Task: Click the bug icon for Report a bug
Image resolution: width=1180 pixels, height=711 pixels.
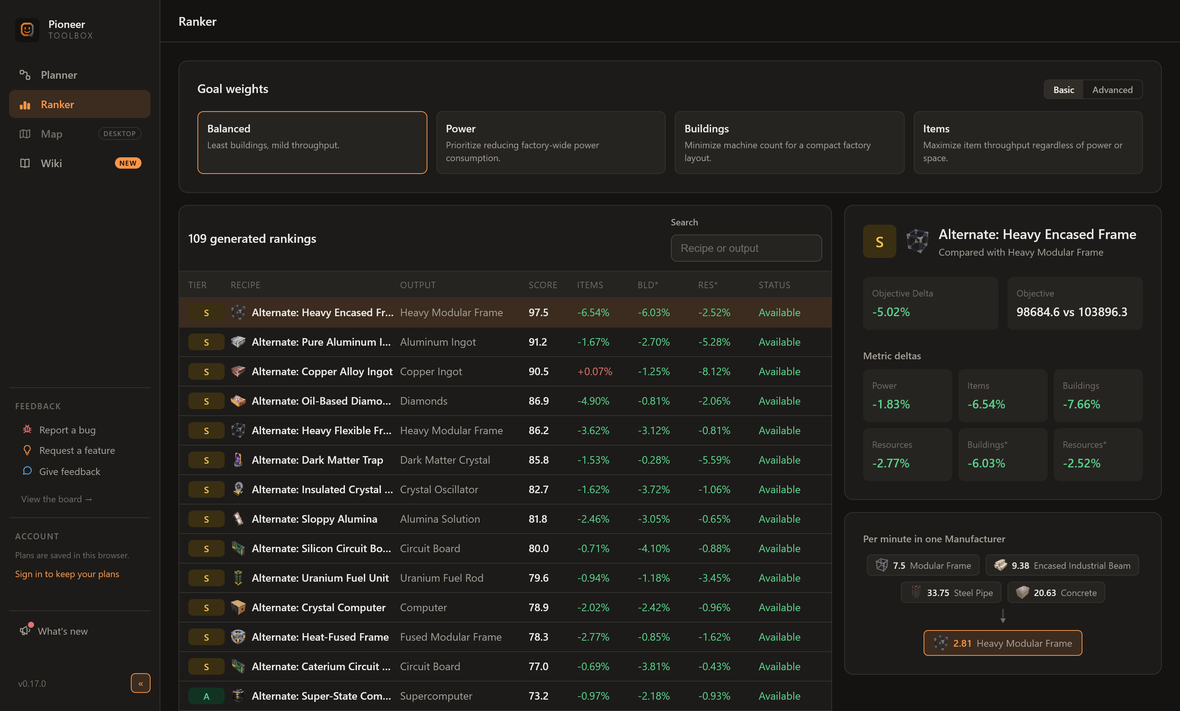Action: click(27, 430)
